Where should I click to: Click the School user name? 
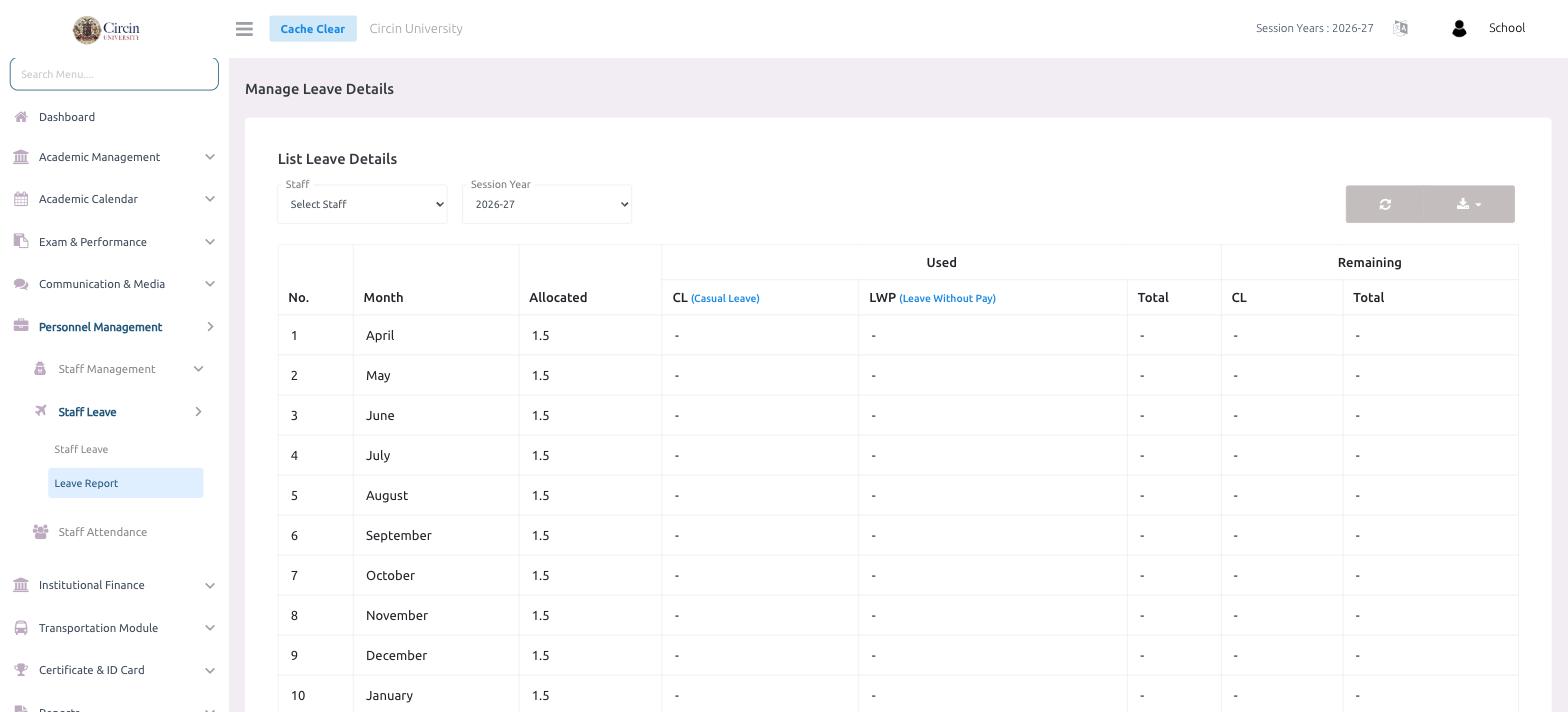point(1506,28)
